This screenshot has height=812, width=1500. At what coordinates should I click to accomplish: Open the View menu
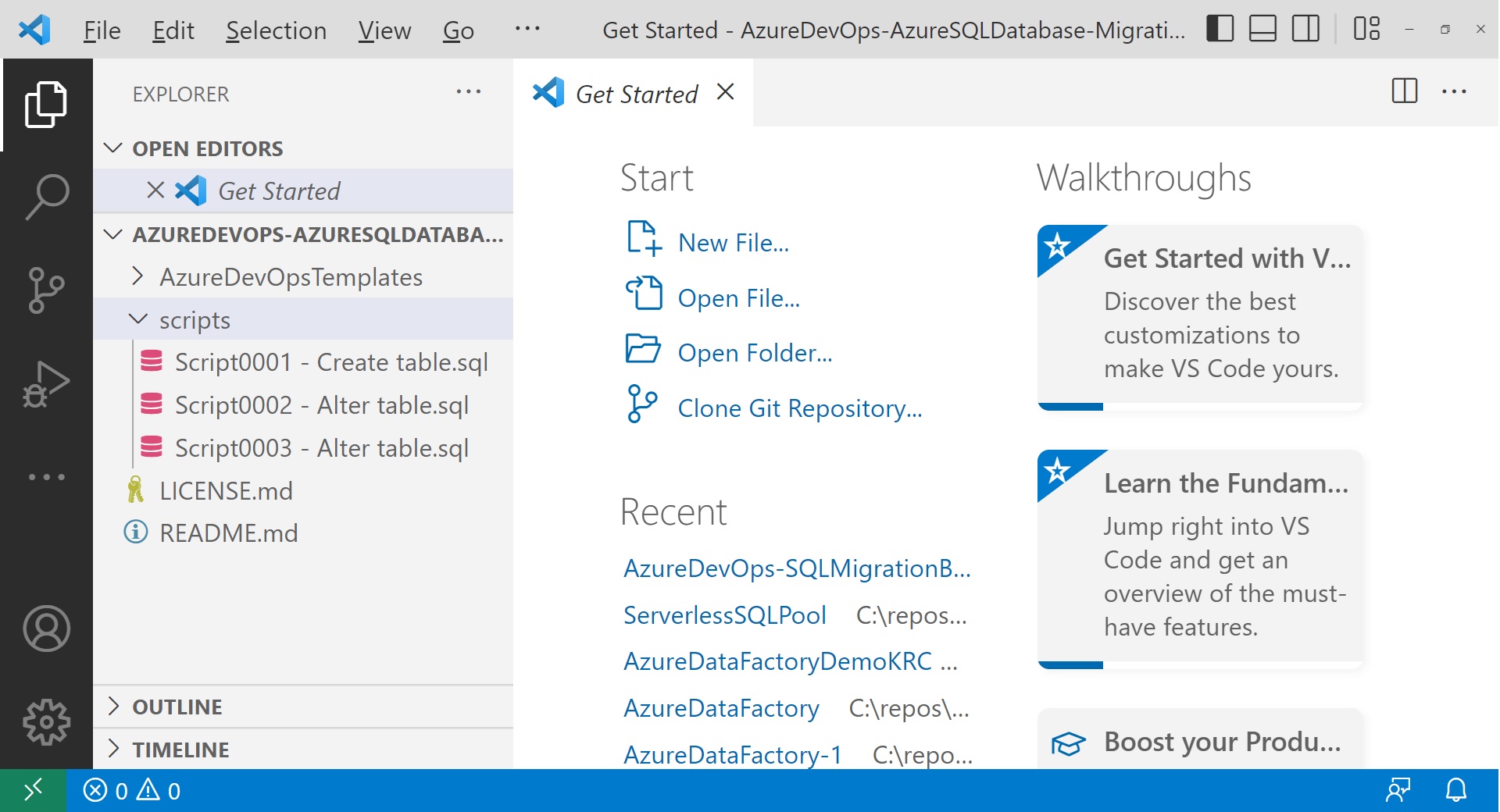(384, 30)
